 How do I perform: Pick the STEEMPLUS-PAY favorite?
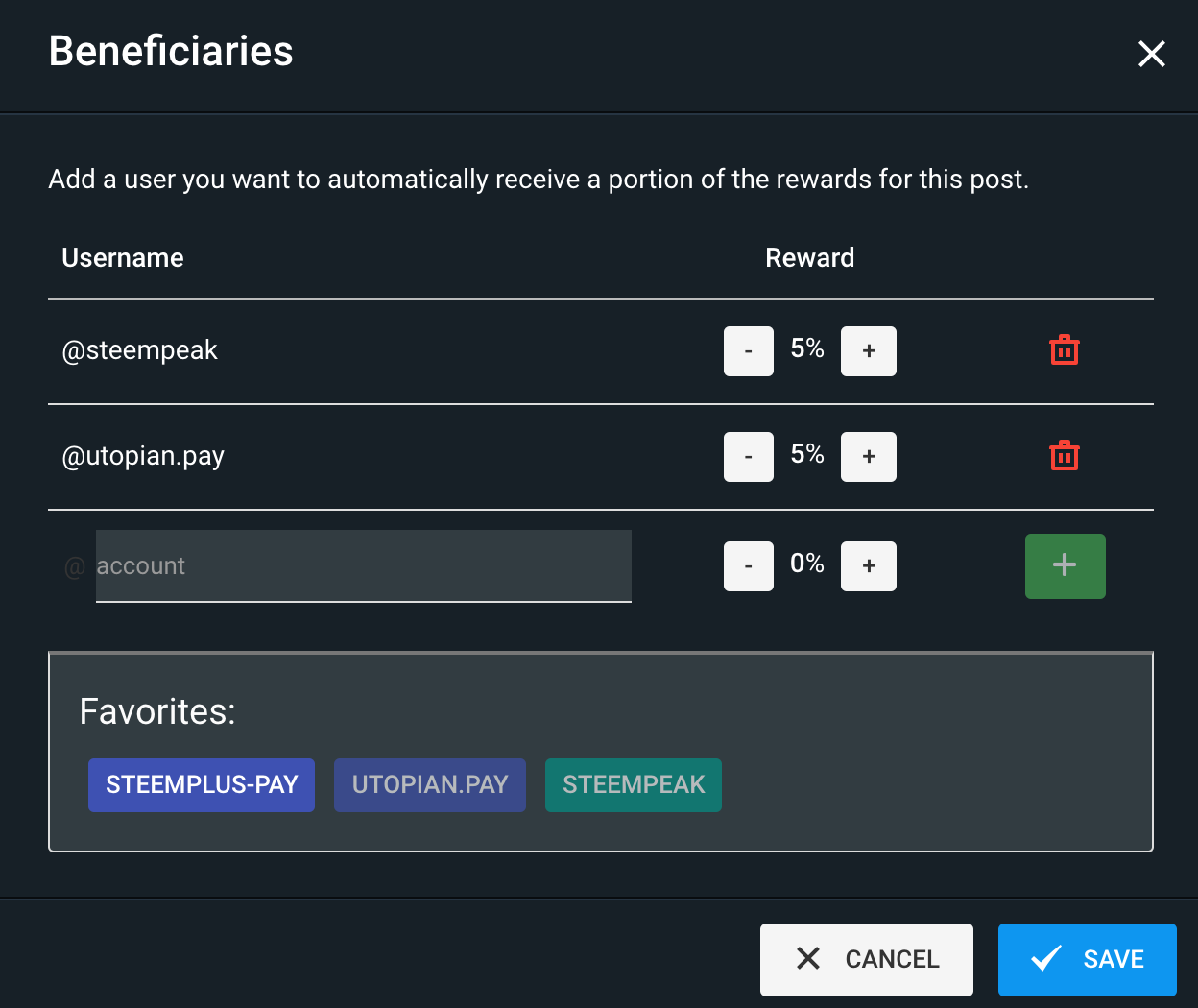pyautogui.click(x=202, y=785)
